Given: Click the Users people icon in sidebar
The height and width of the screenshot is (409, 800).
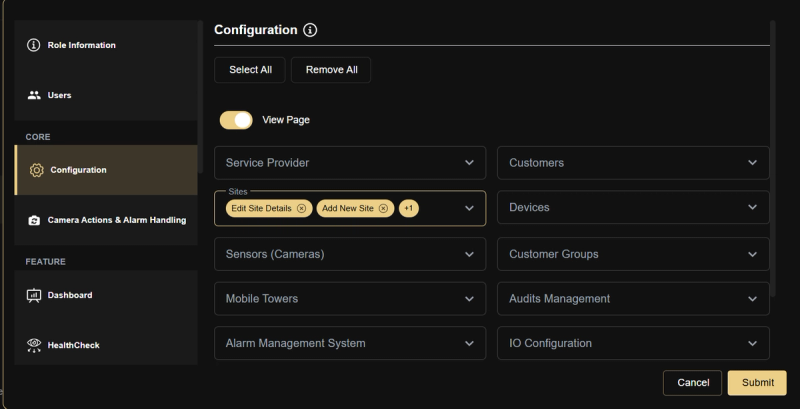Looking at the screenshot, I should coord(34,95).
